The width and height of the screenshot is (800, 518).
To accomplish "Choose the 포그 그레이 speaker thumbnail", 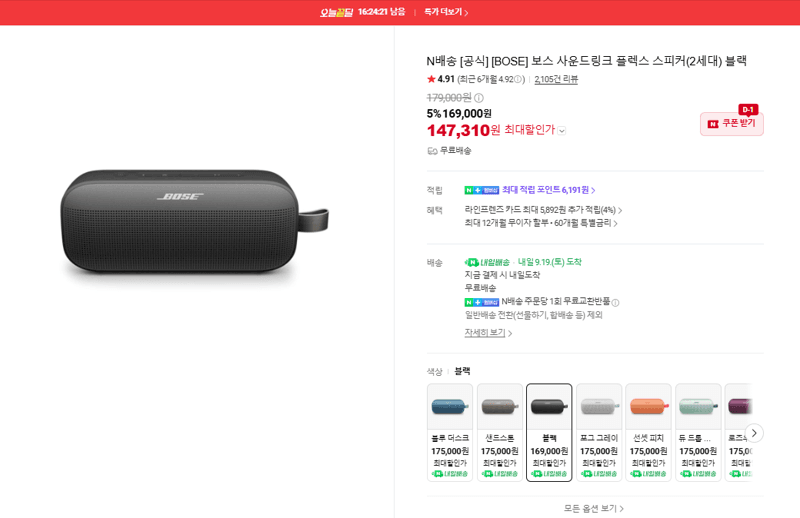I will click(x=599, y=407).
